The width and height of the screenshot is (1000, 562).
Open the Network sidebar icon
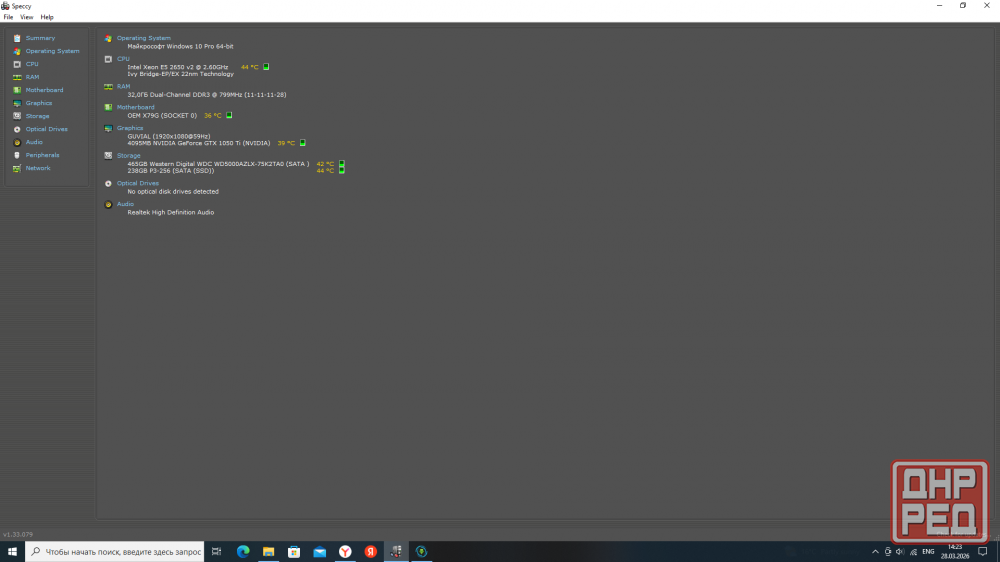tap(17, 168)
